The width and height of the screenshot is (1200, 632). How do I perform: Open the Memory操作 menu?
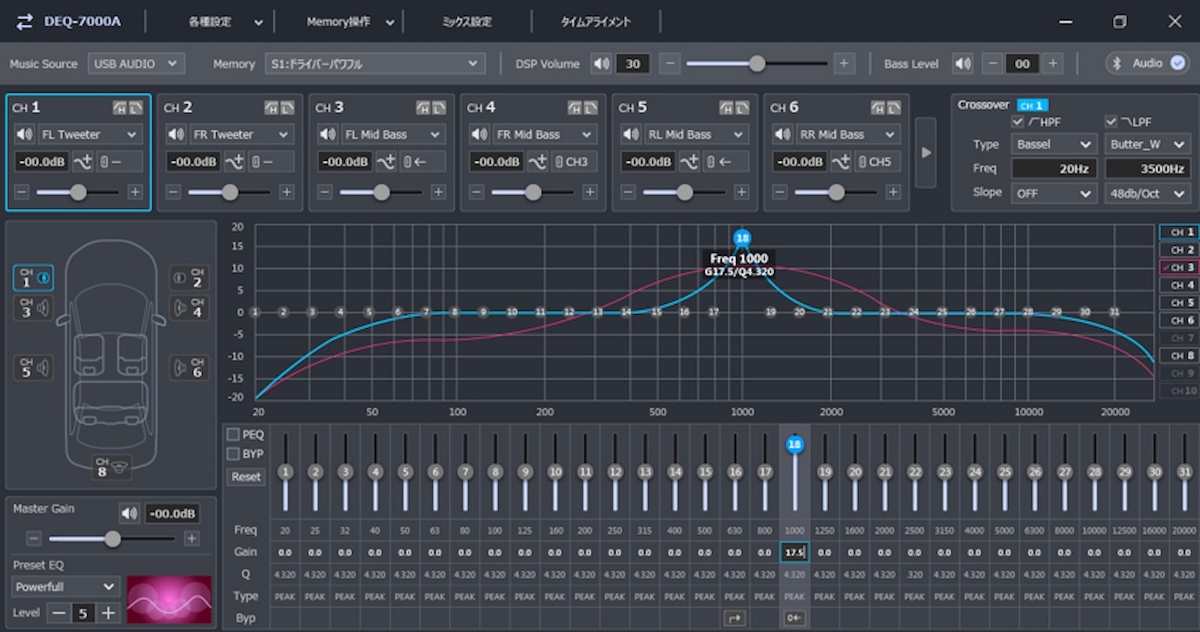coord(349,21)
